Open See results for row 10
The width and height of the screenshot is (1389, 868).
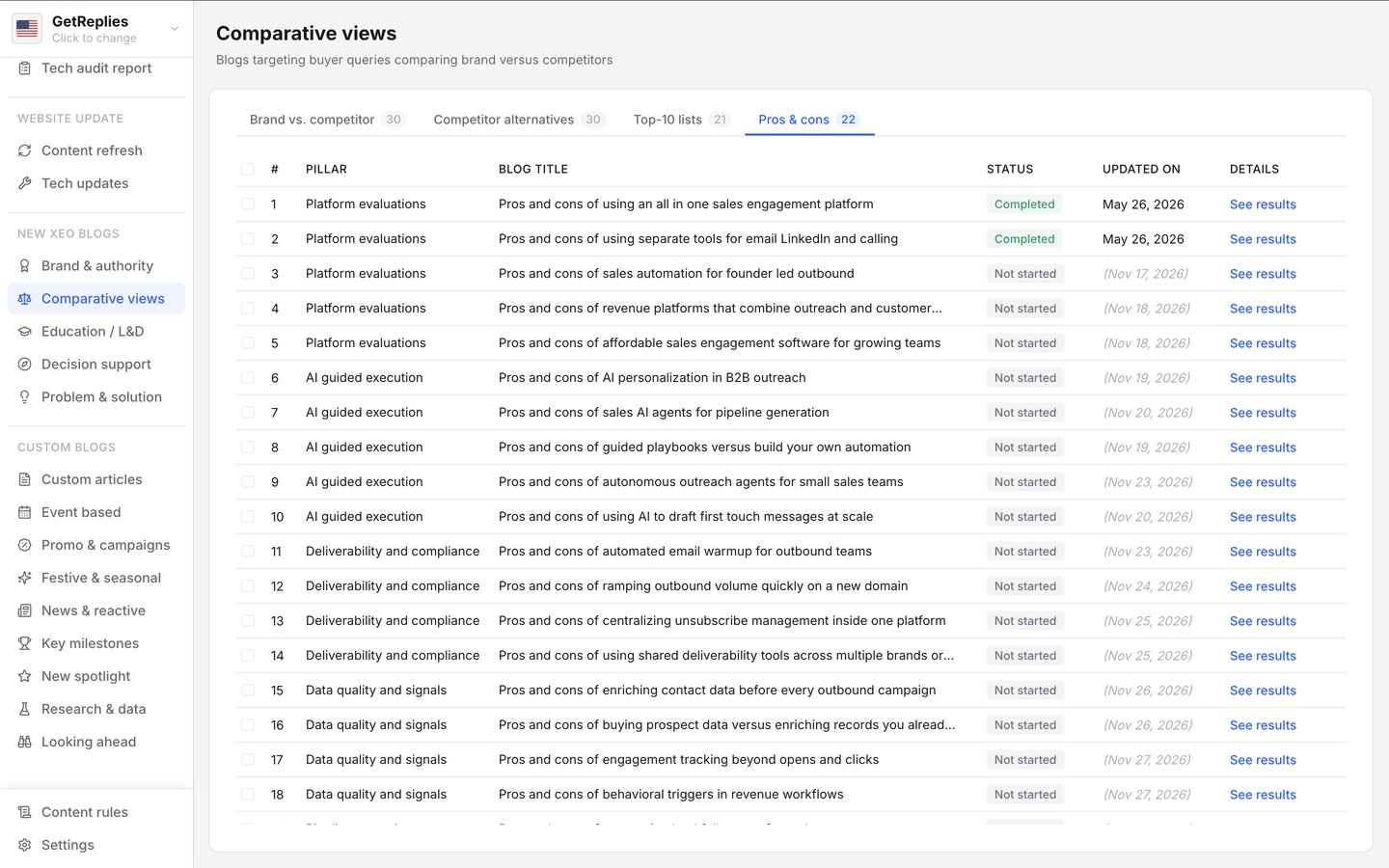(x=1263, y=517)
